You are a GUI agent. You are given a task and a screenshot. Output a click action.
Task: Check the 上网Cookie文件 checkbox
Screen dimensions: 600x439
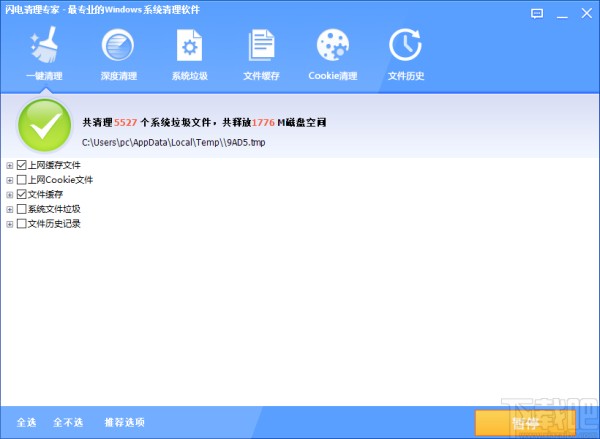21,180
